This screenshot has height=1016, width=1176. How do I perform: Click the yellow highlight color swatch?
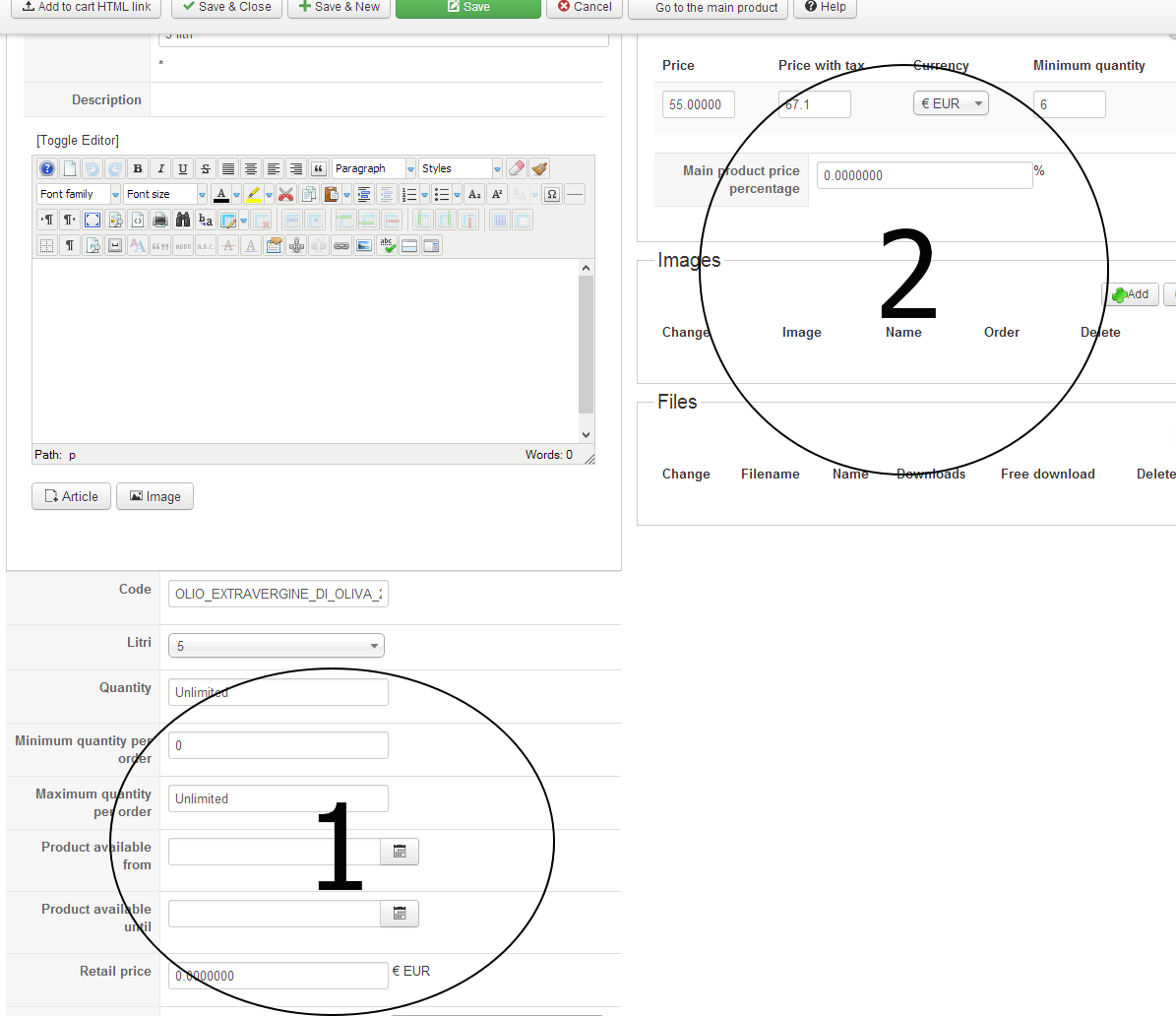[253, 195]
